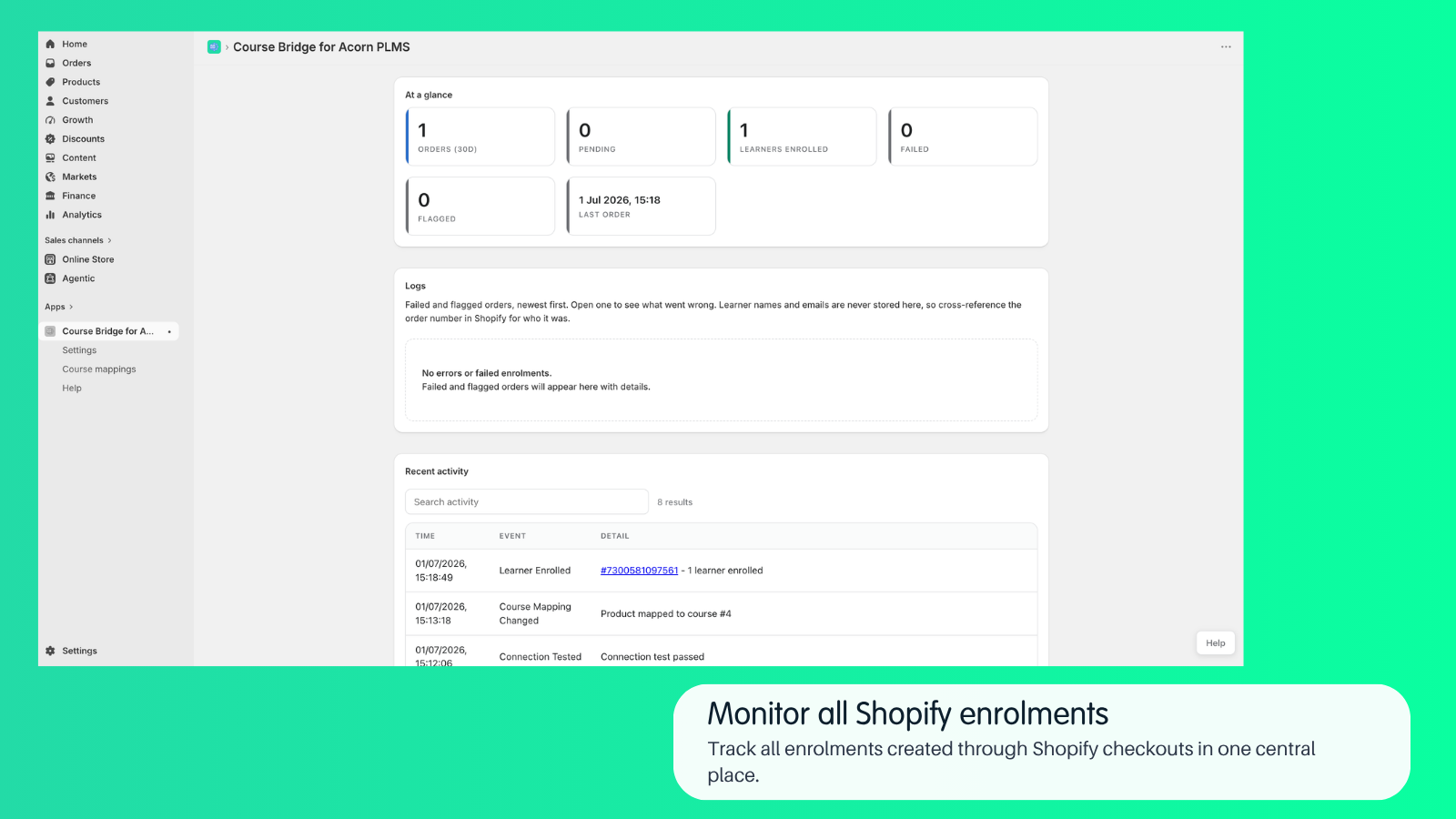Click the Analytics bar chart icon

[50, 215]
